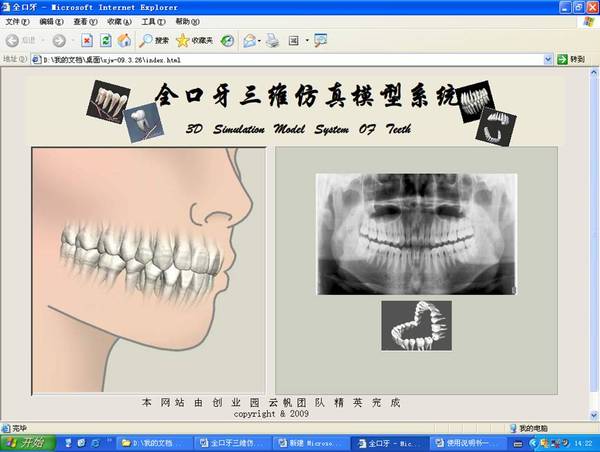Click the Discuss/Messenger toolbar icon
Image resolution: width=600 pixels, height=452 pixels.
(x=320, y=40)
